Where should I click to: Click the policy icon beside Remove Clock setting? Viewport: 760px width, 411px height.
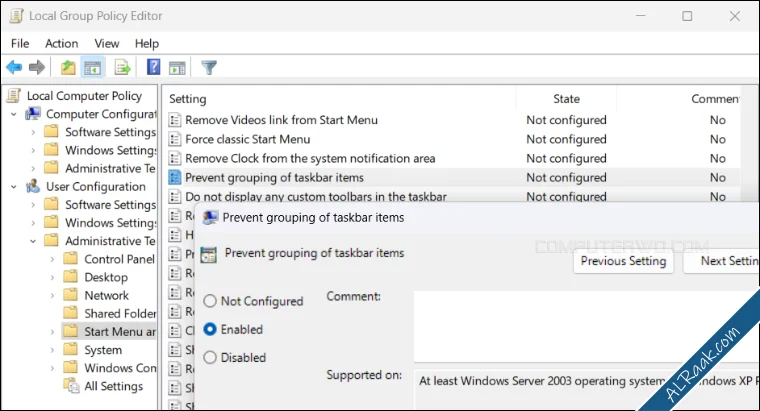pyautogui.click(x=174, y=158)
